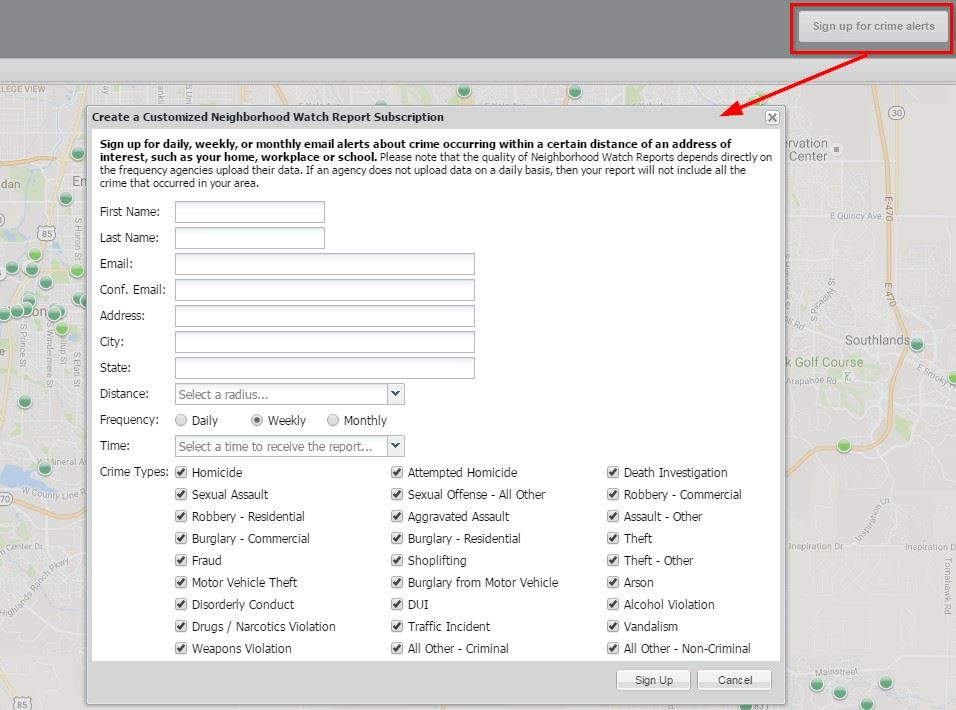Uncheck the Theft crime type

point(612,538)
